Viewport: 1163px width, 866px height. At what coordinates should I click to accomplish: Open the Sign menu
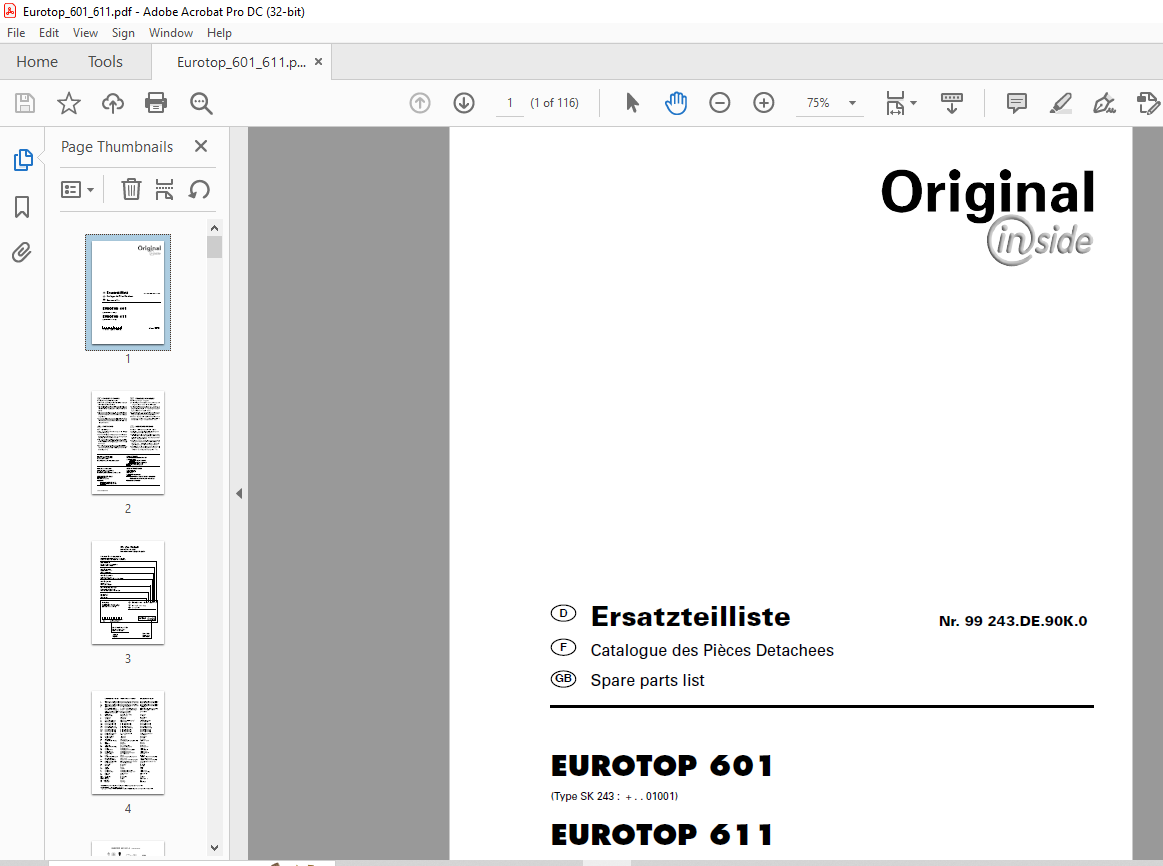pos(123,33)
